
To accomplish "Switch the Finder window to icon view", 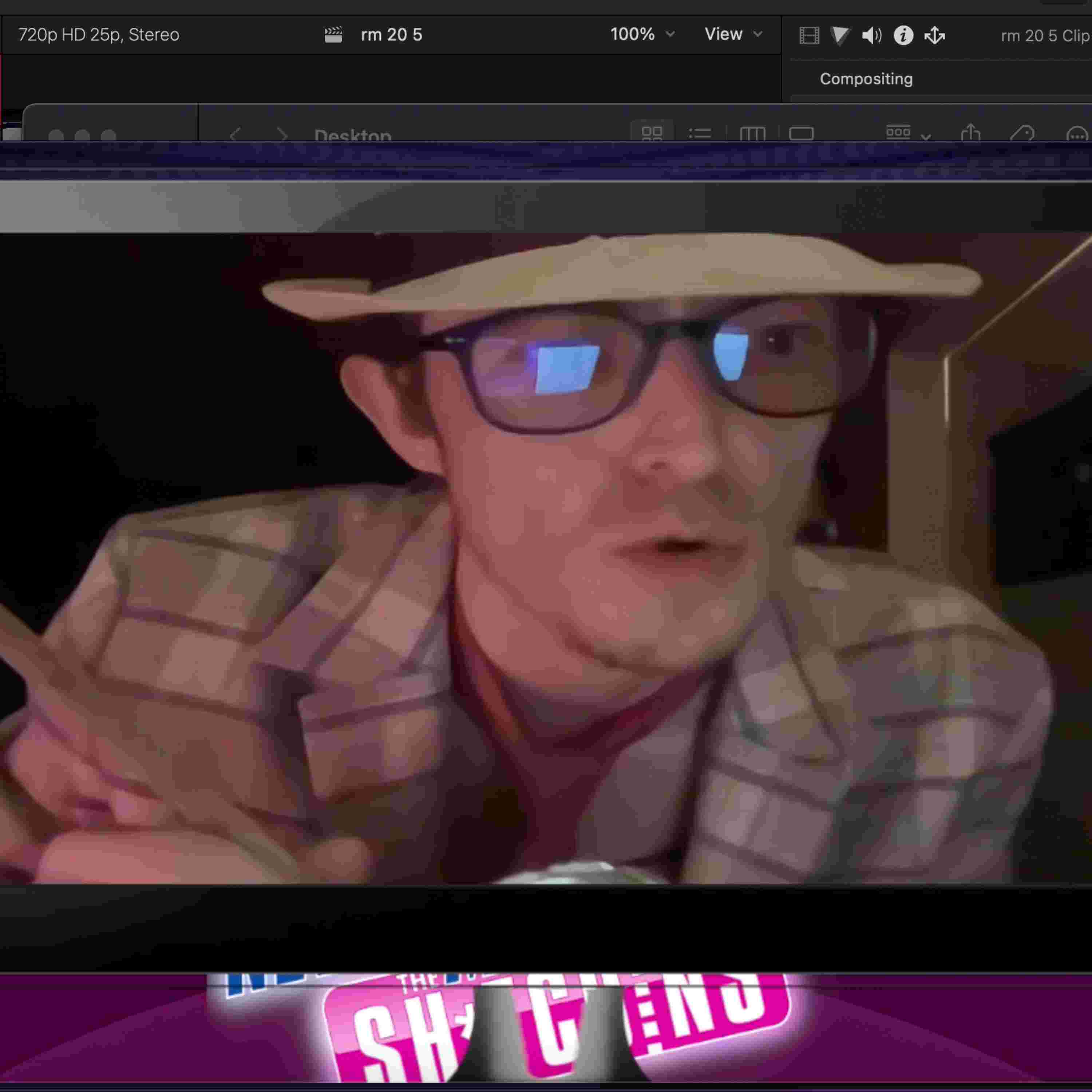I will coord(652,132).
